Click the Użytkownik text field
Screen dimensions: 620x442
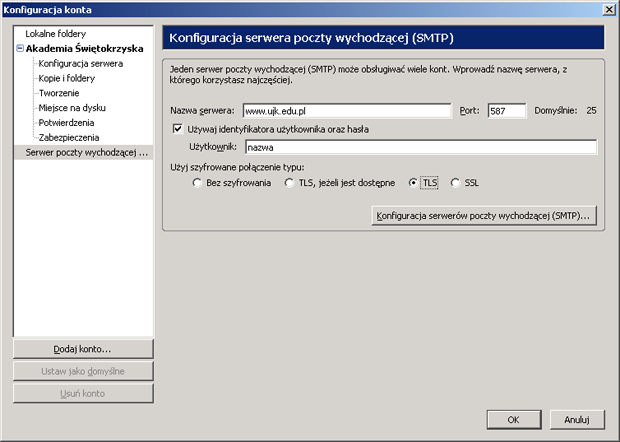[420, 147]
